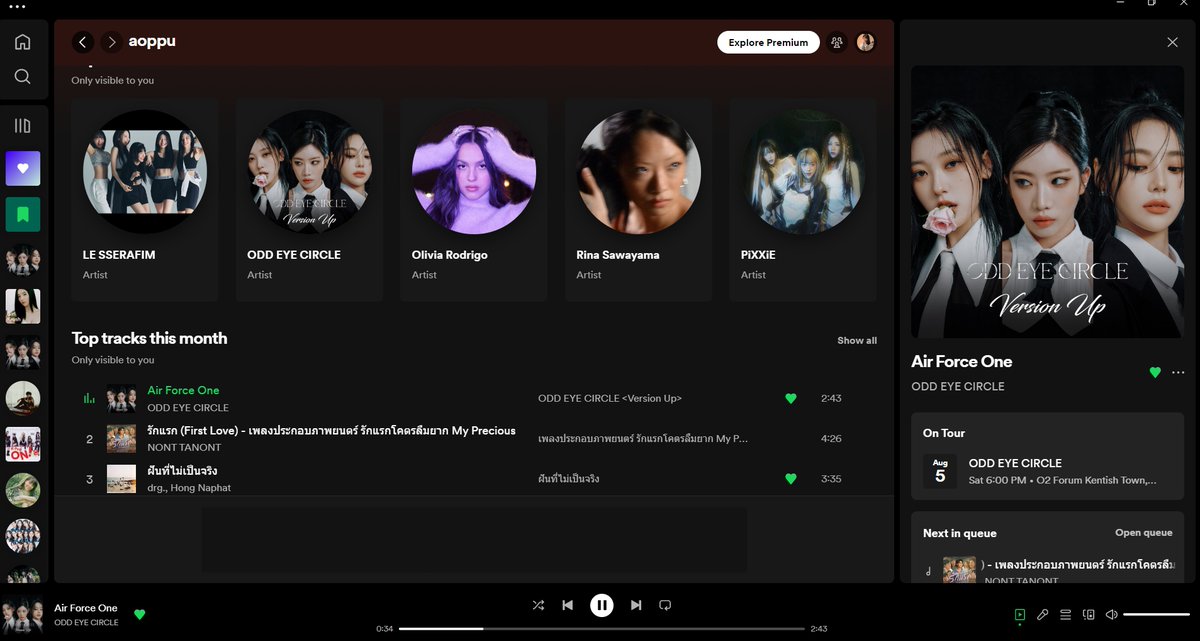Toggle Now Playing view icon
The height and width of the screenshot is (641, 1200).
[1019, 614]
